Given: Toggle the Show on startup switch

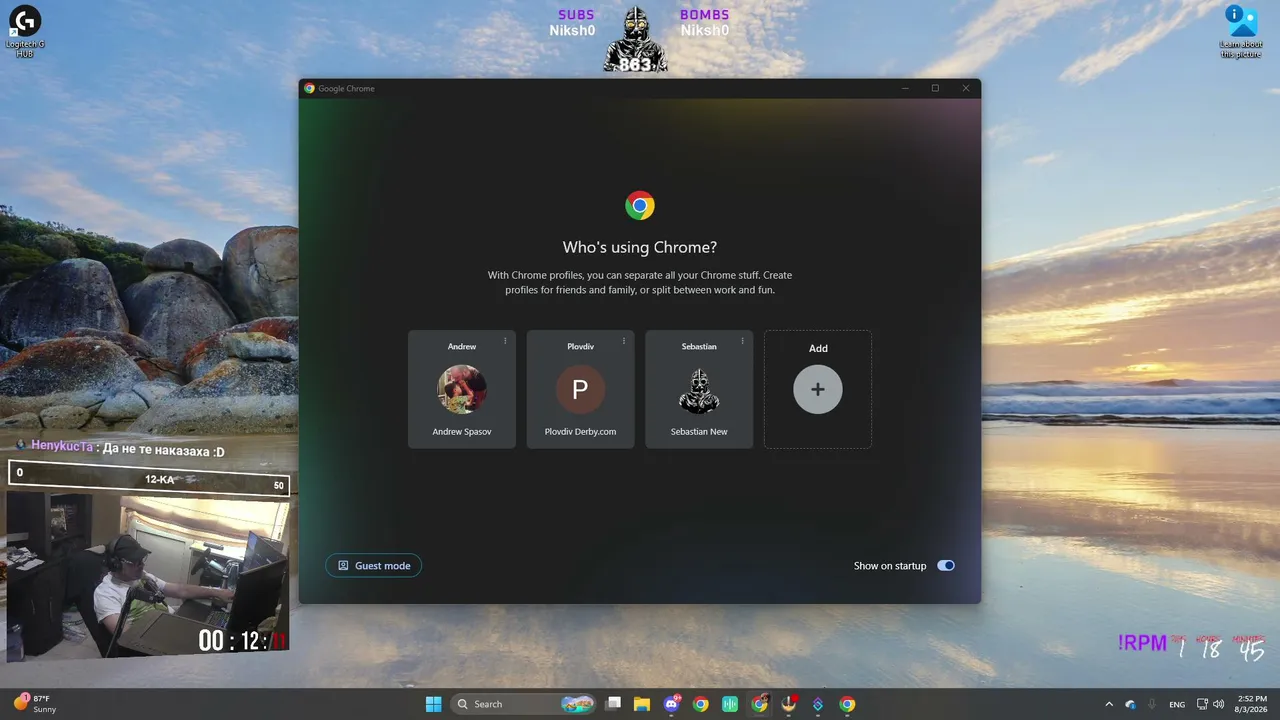Looking at the screenshot, I should (x=946, y=566).
